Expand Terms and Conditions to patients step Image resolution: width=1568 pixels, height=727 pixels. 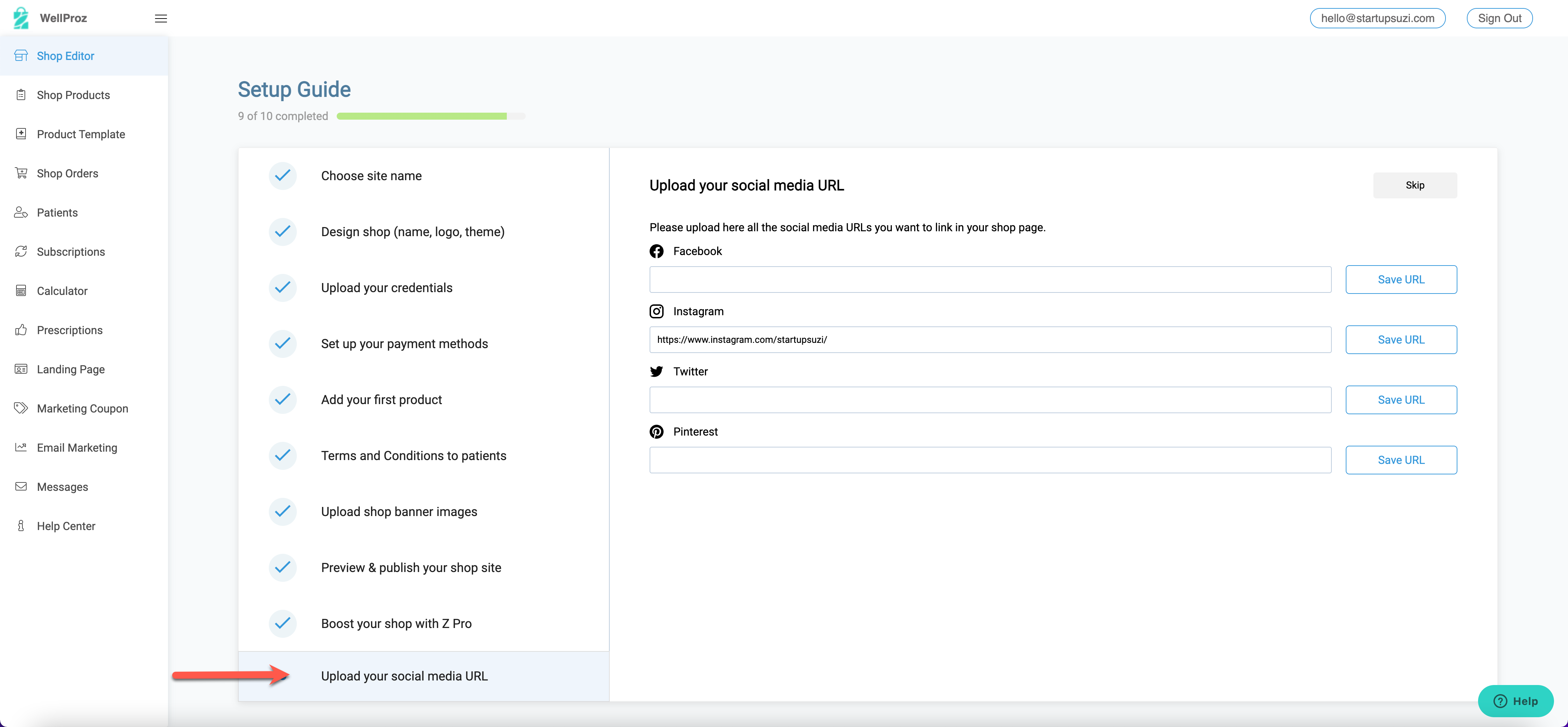[413, 456]
